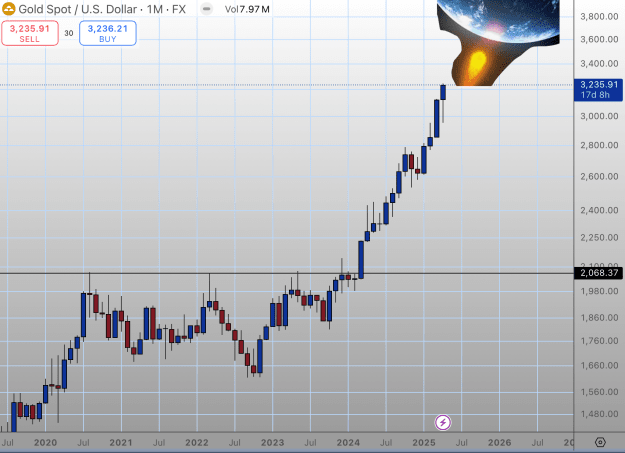Click the gold symbol logo icon
This screenshot has height=453, width=625.
click(8, 9)
